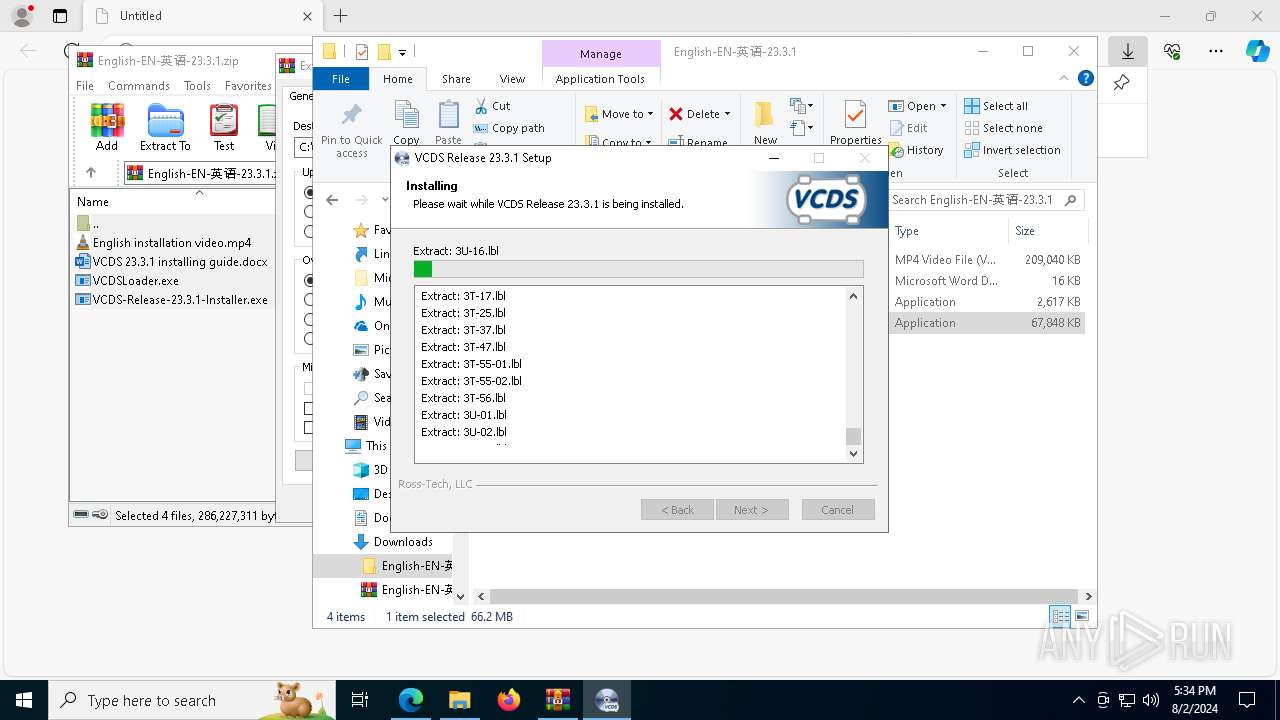Switch to View tab in Explorer
The image size is (1280, 720).
512,79
